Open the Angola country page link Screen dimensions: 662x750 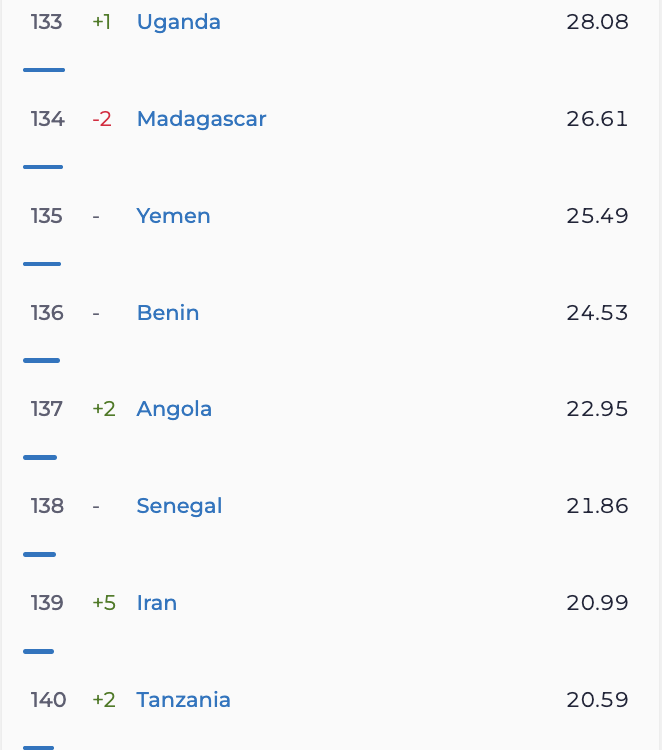[x=174, y=409]
